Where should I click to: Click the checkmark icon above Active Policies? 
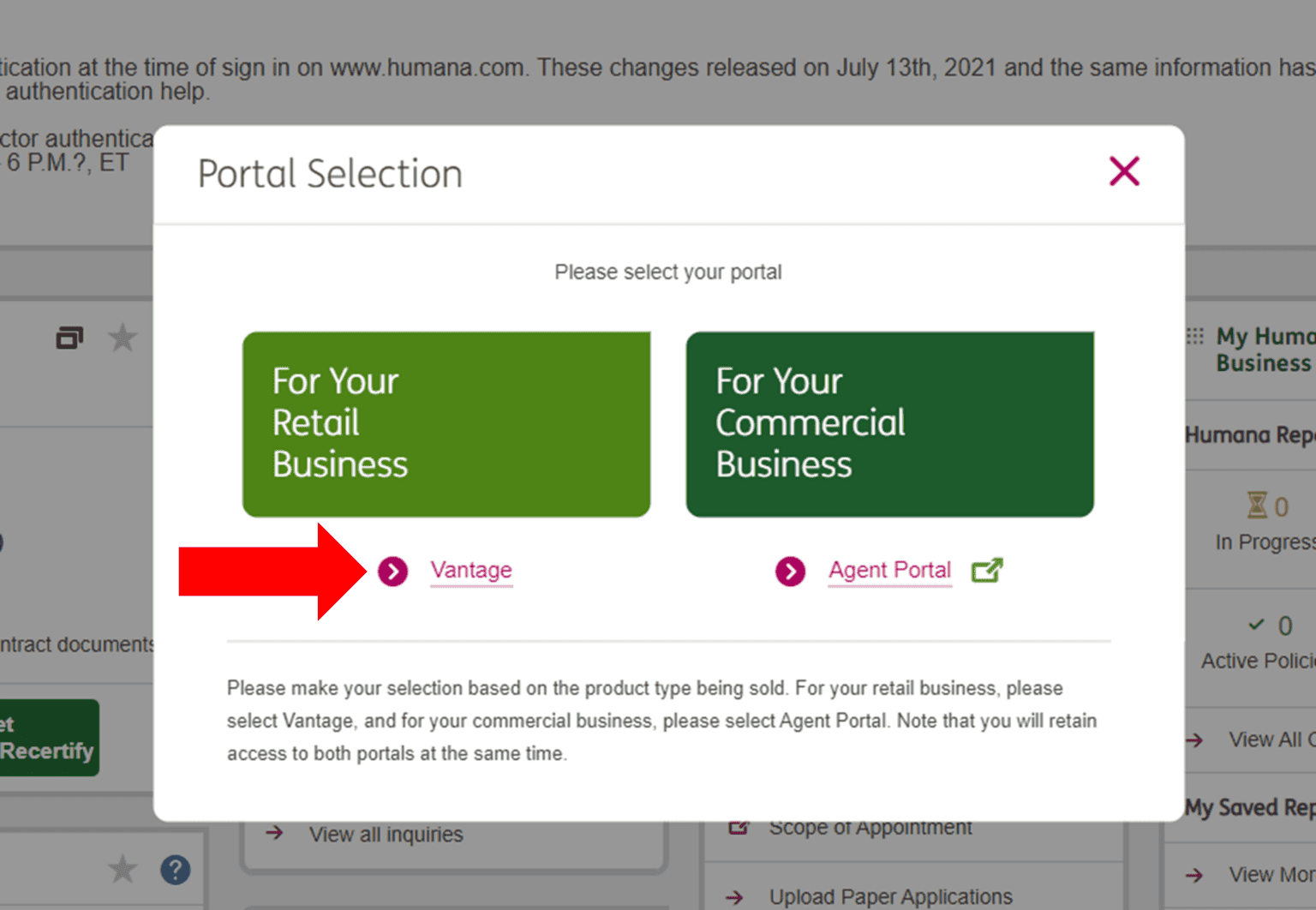click(x=1256, y=625)
